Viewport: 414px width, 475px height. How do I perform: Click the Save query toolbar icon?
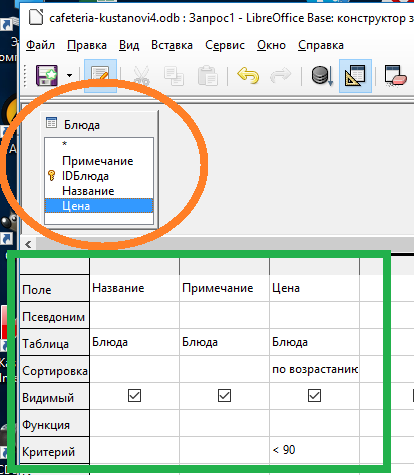[x=47, y=75]
